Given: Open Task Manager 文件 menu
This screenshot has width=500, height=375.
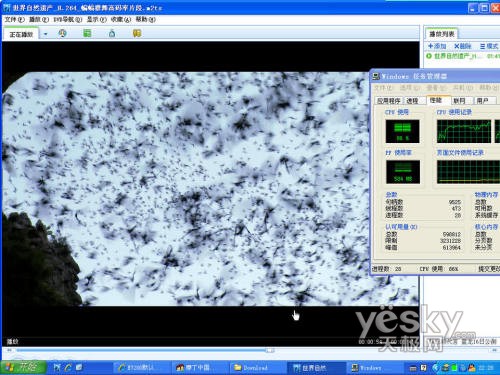Looking at the screenshot, I should [384, 88].
